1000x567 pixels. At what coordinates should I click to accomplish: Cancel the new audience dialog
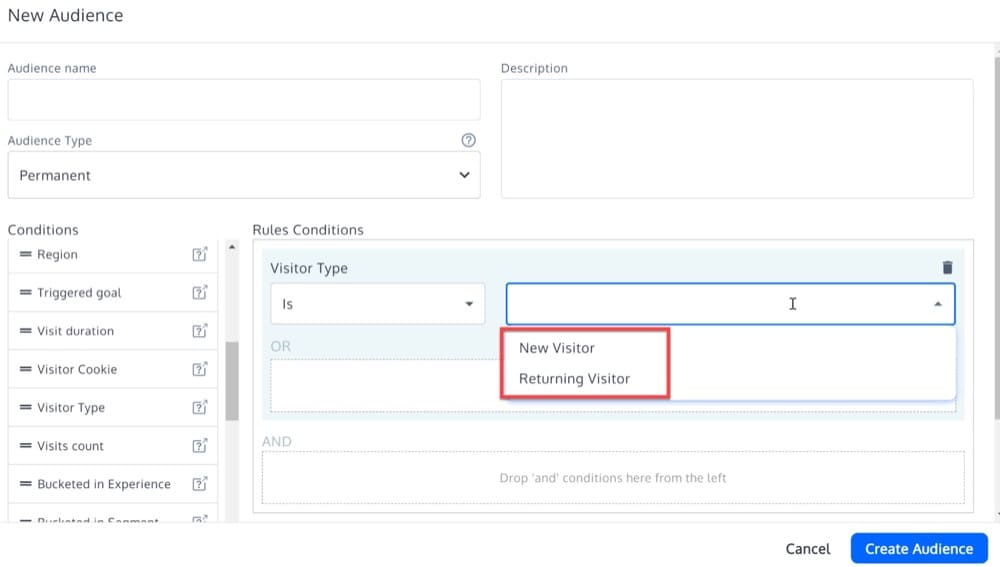807,548
